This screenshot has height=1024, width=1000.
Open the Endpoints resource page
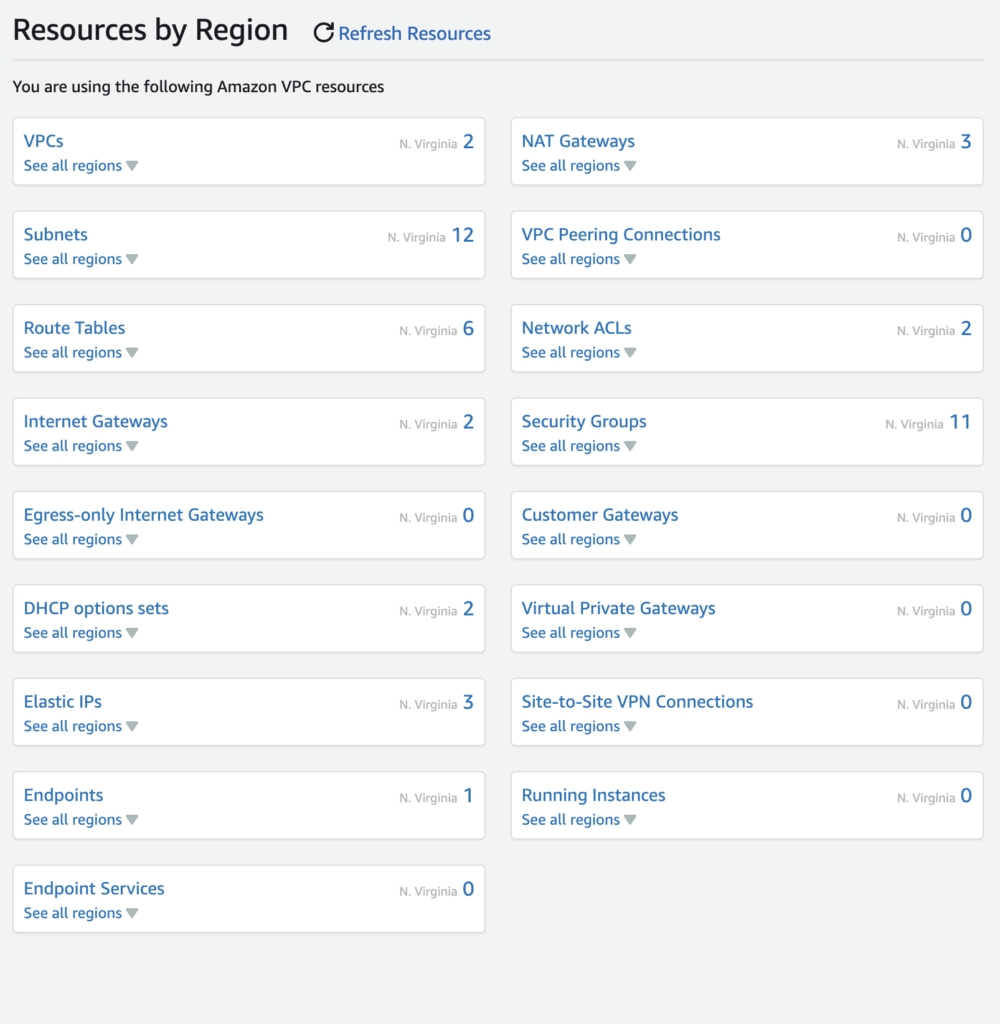[63, 795]
